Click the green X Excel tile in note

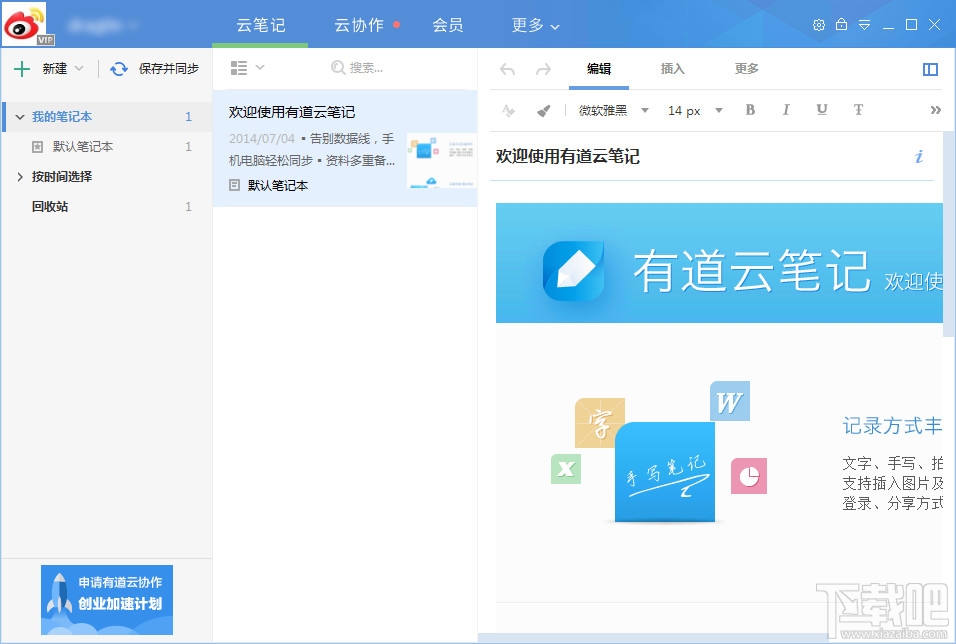coord(566,468)
